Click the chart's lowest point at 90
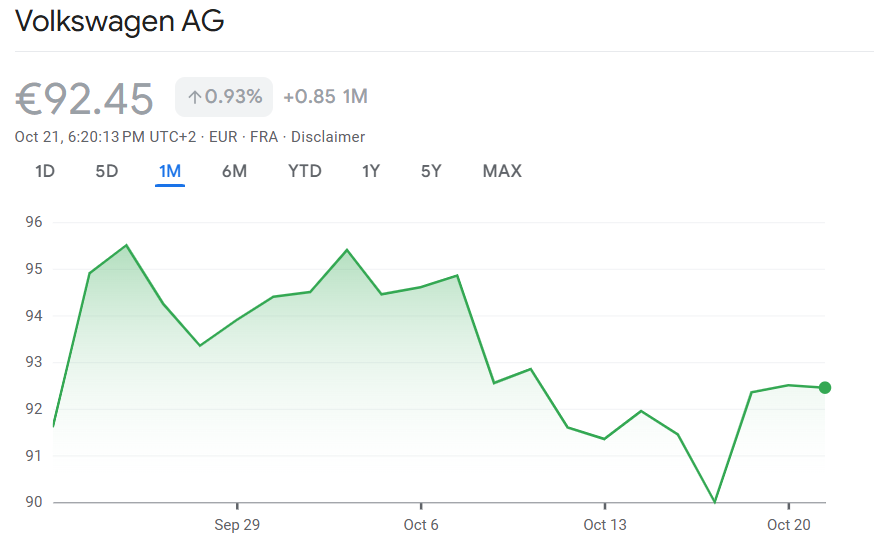874x544 pixels. coord(714,501)
